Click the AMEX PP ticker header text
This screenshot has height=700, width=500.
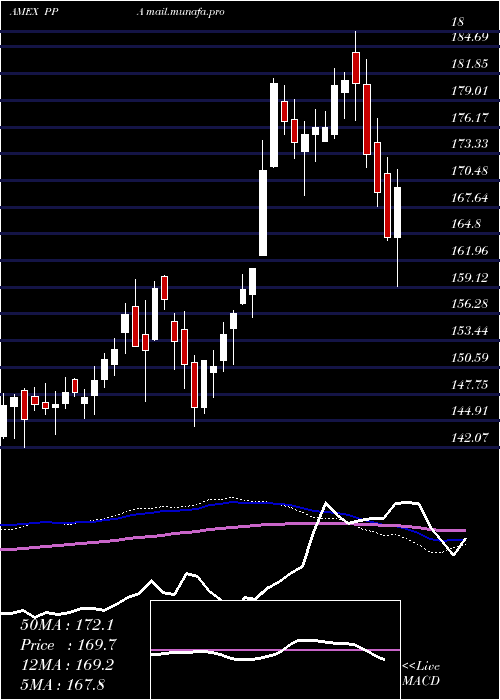[x=34, y=12]
